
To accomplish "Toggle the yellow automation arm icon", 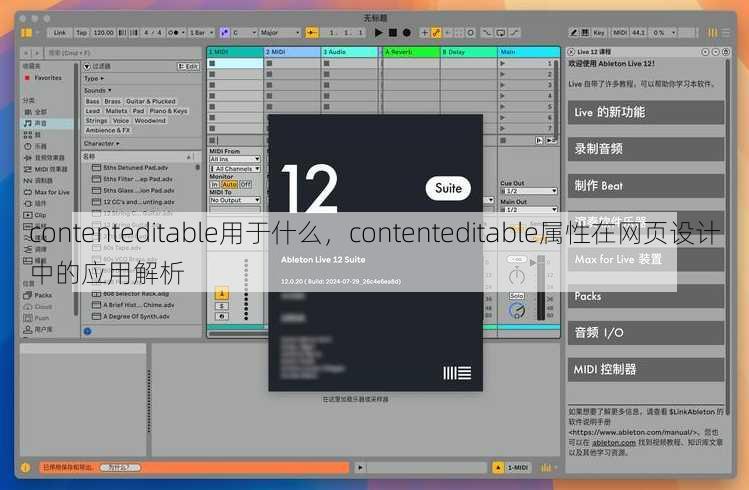I will point(436,32).
